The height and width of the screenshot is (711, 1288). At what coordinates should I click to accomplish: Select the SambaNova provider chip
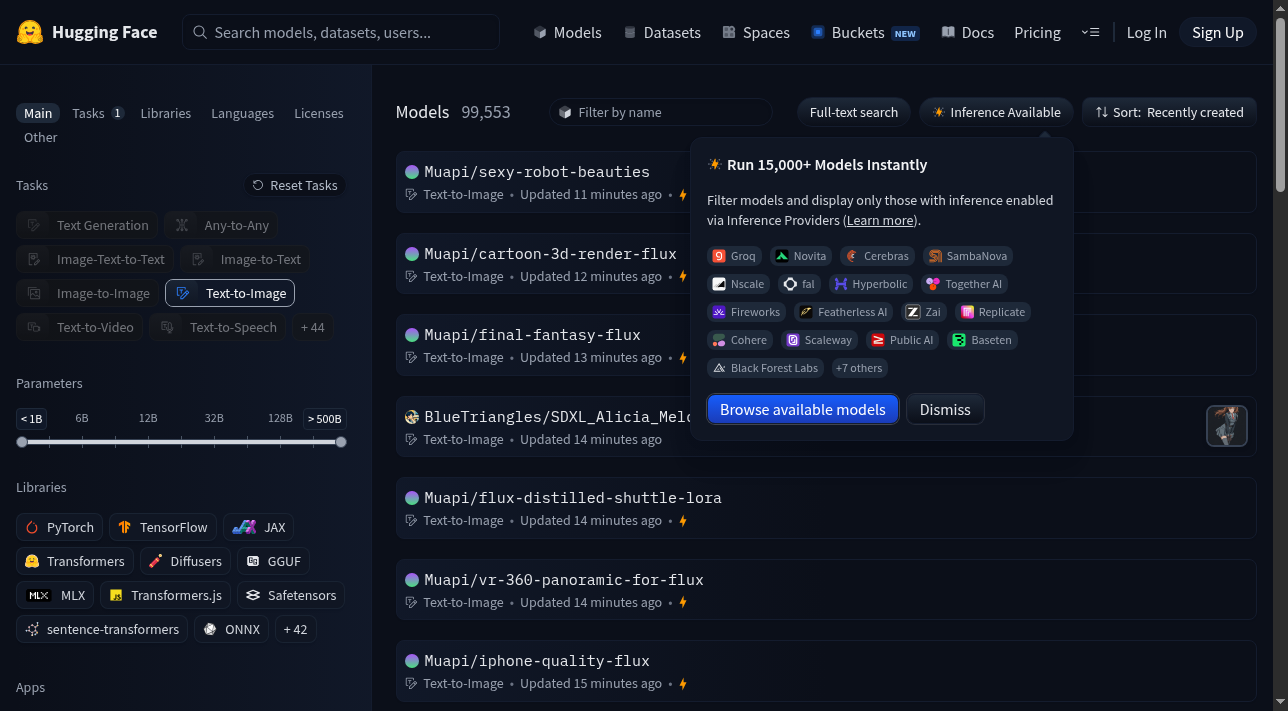[968, 256]
